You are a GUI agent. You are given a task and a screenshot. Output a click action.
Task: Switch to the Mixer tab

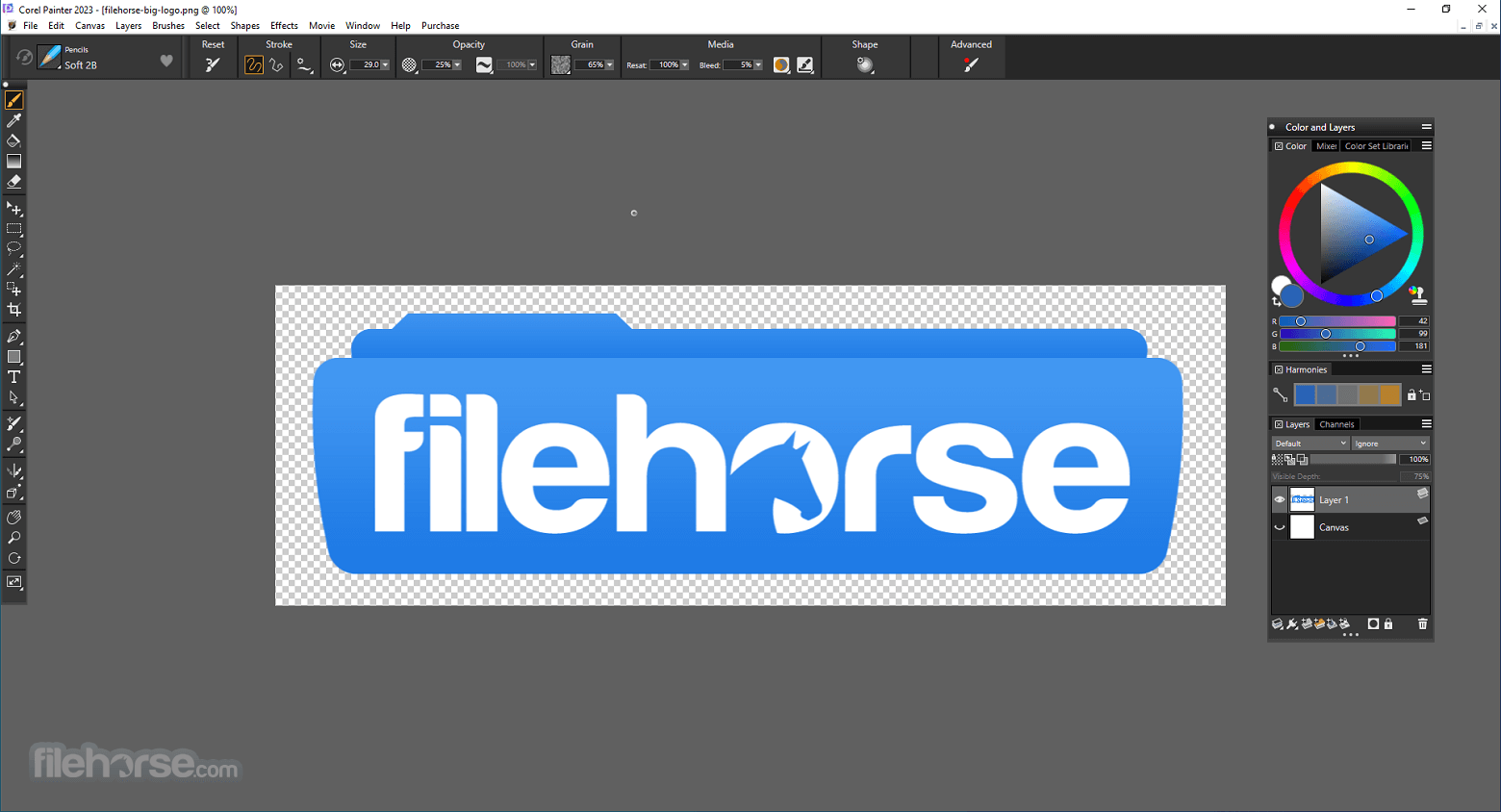[1326, 146]
